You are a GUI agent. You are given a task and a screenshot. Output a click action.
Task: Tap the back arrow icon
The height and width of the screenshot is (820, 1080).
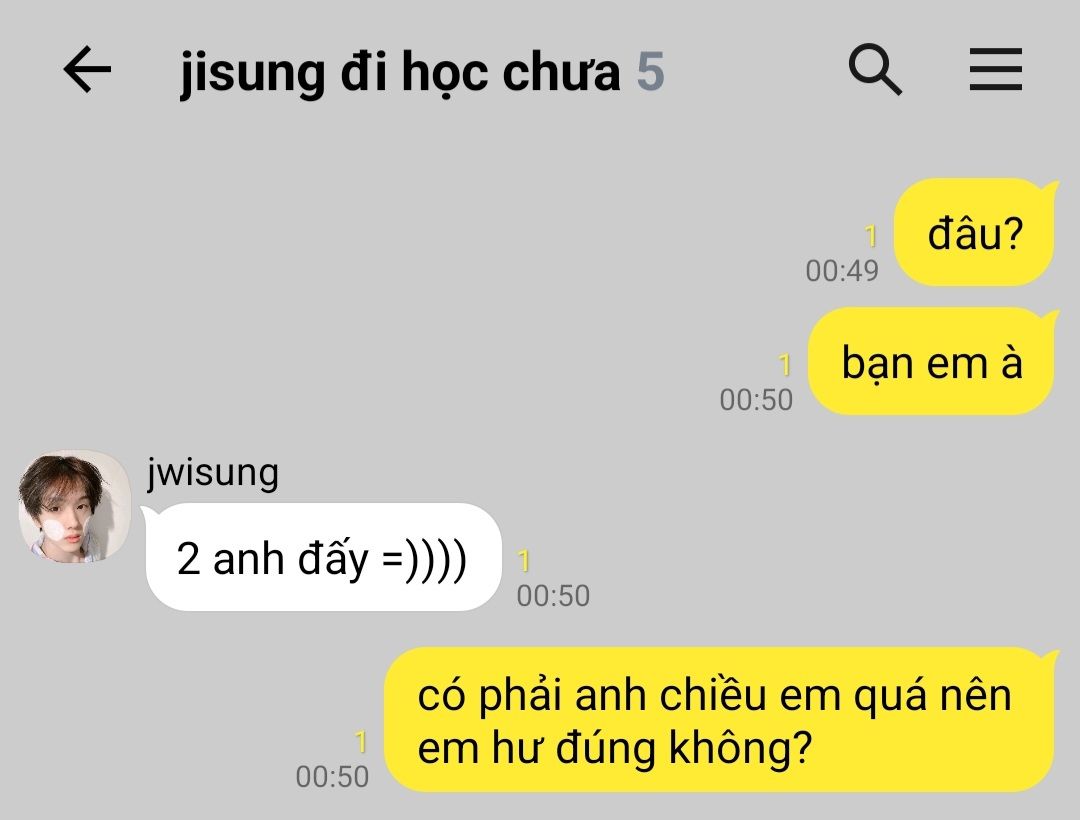pos(87,69)
